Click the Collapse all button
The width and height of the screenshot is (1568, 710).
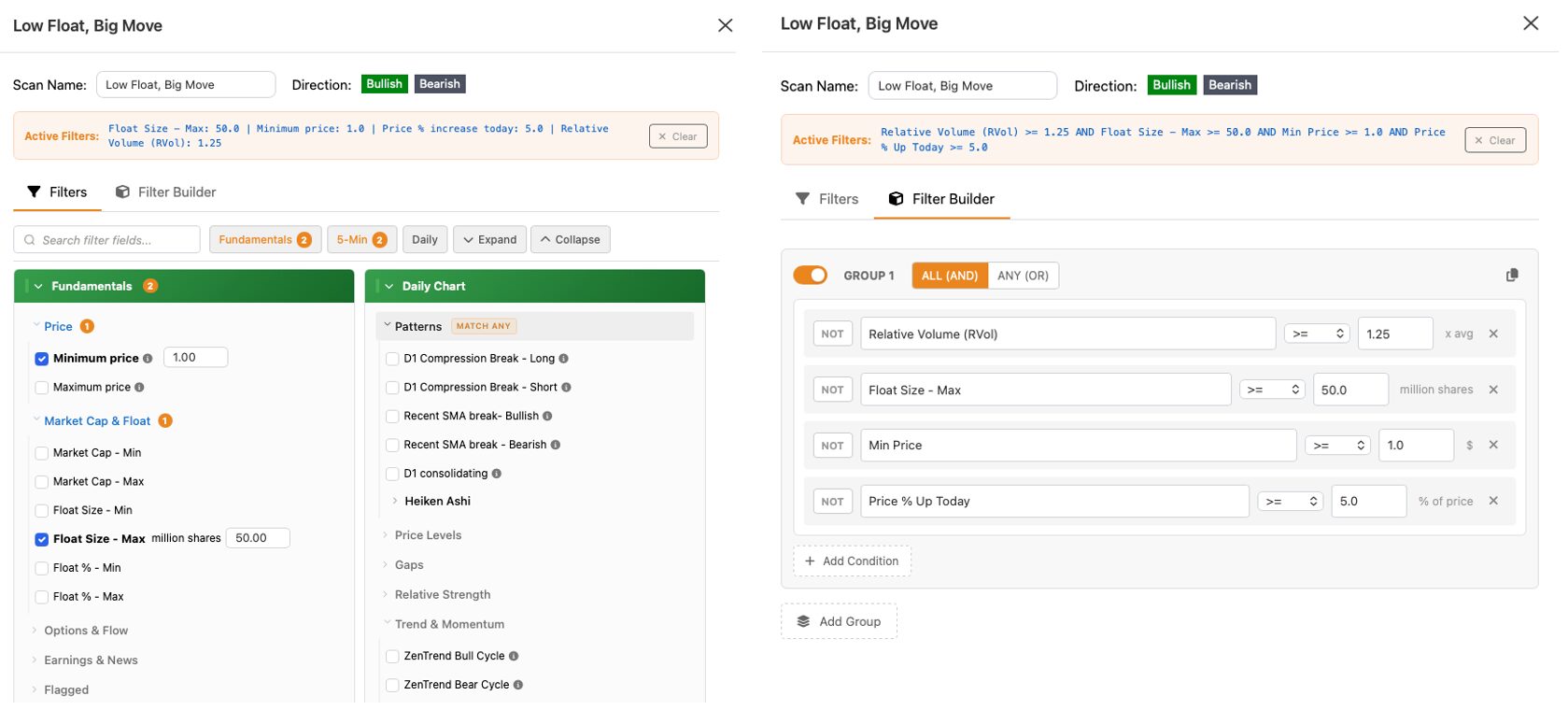pyautogui.click(x=571, y=240)
